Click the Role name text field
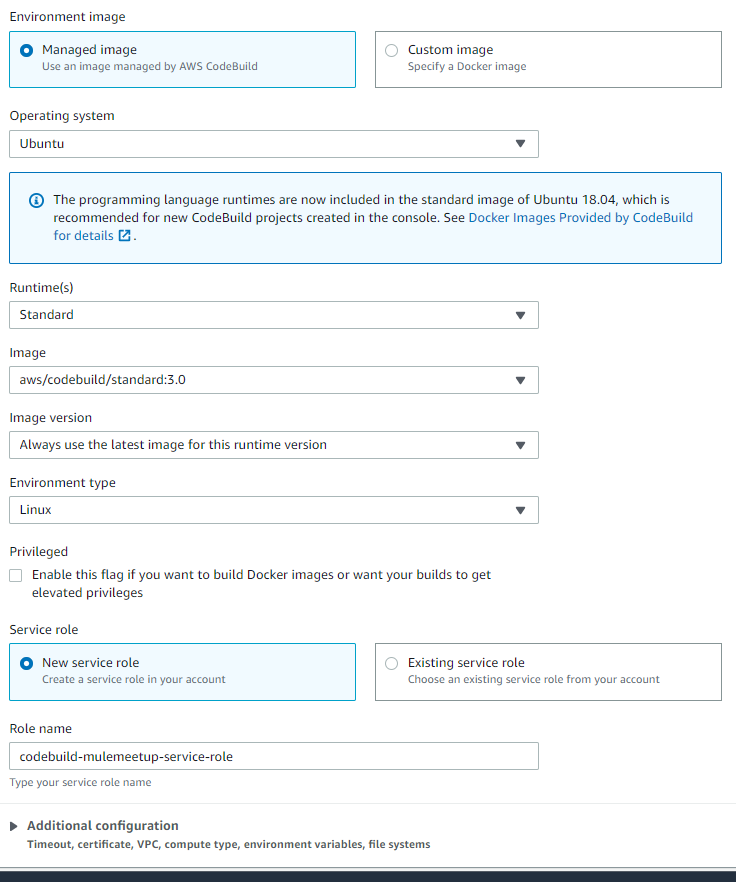 274,756
